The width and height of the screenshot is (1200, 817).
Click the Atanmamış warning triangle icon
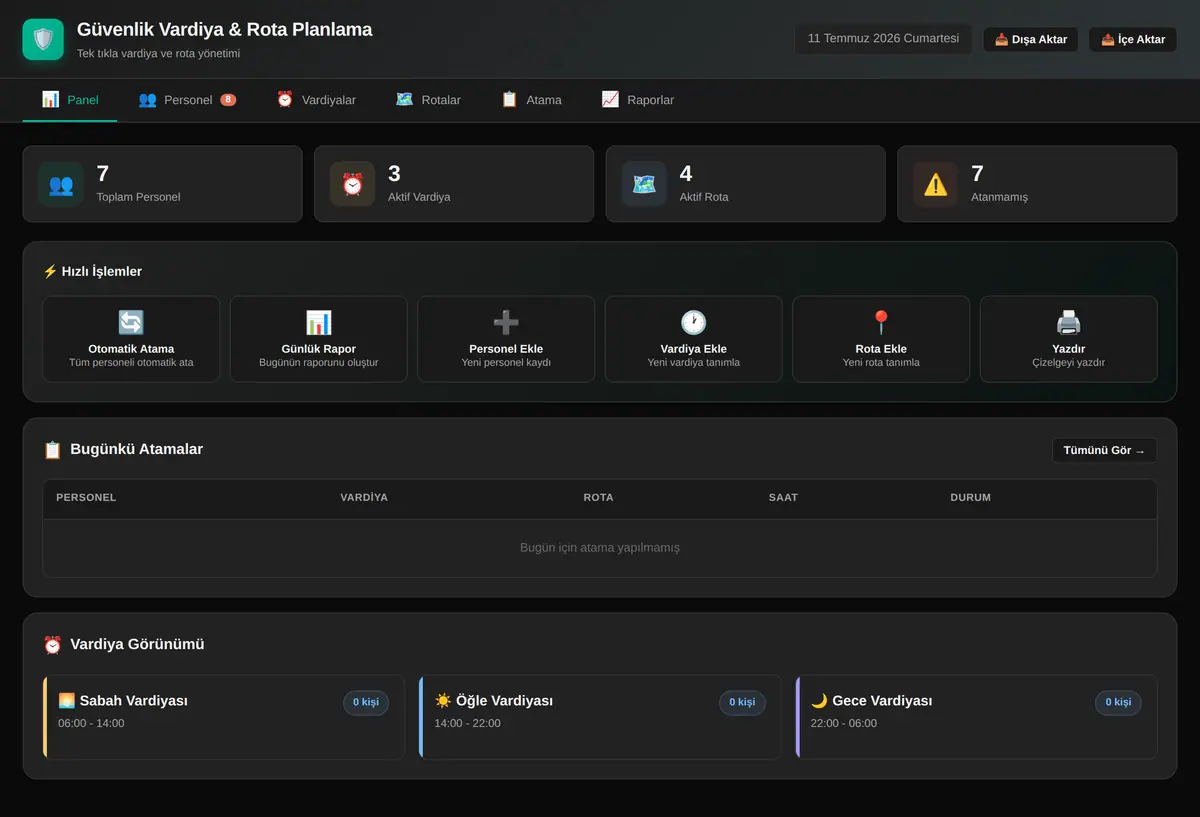click(936, 184)
